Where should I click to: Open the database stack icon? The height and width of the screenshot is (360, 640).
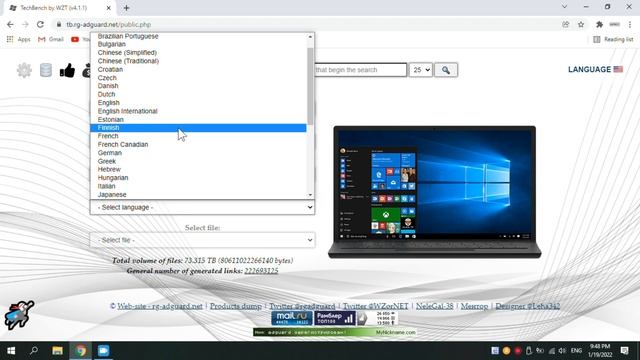pos(46,70)
